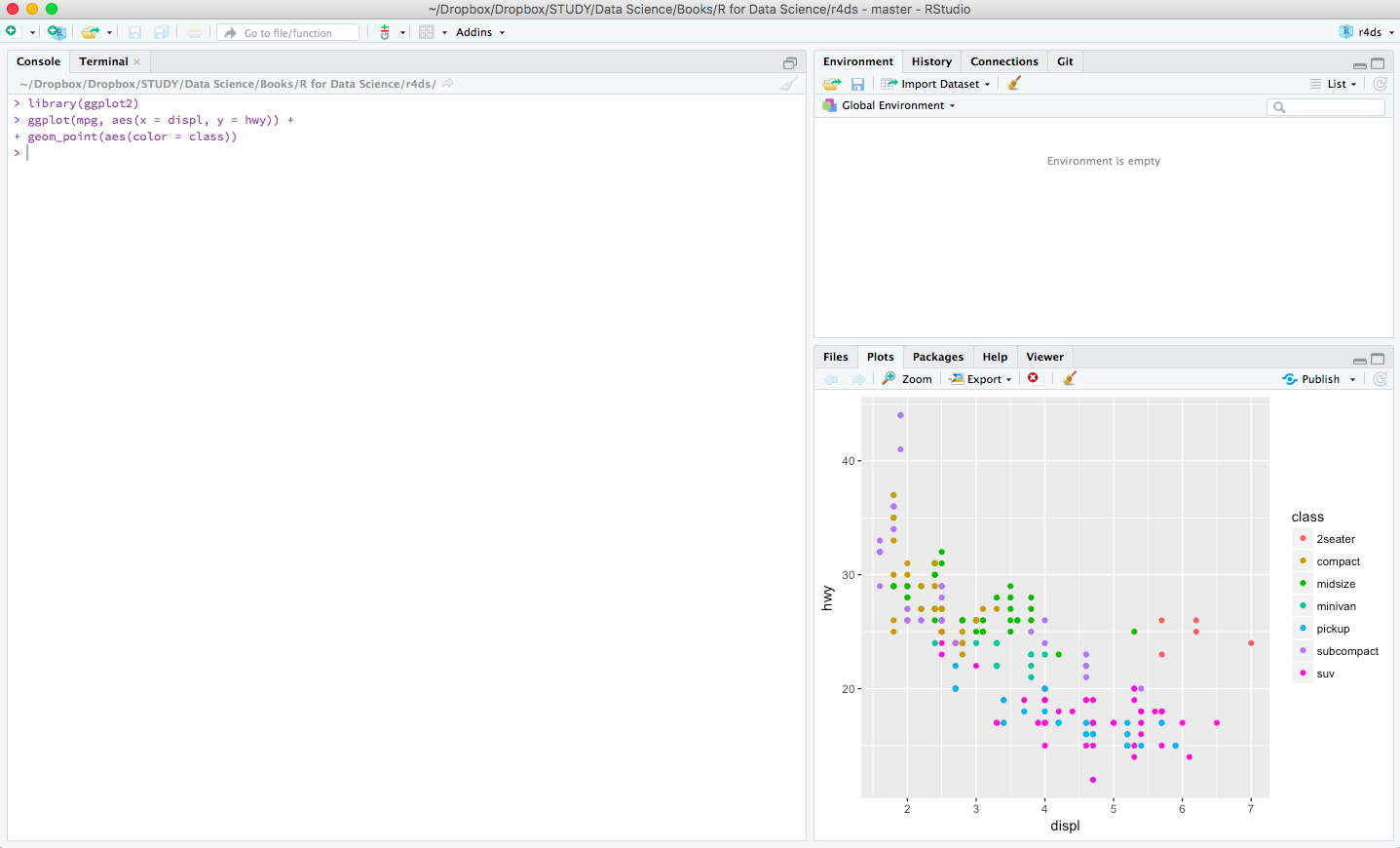This screenshot has width=1400, height=848.
Task: Click the Print icon in toolbar
Action: pos(195,32)
